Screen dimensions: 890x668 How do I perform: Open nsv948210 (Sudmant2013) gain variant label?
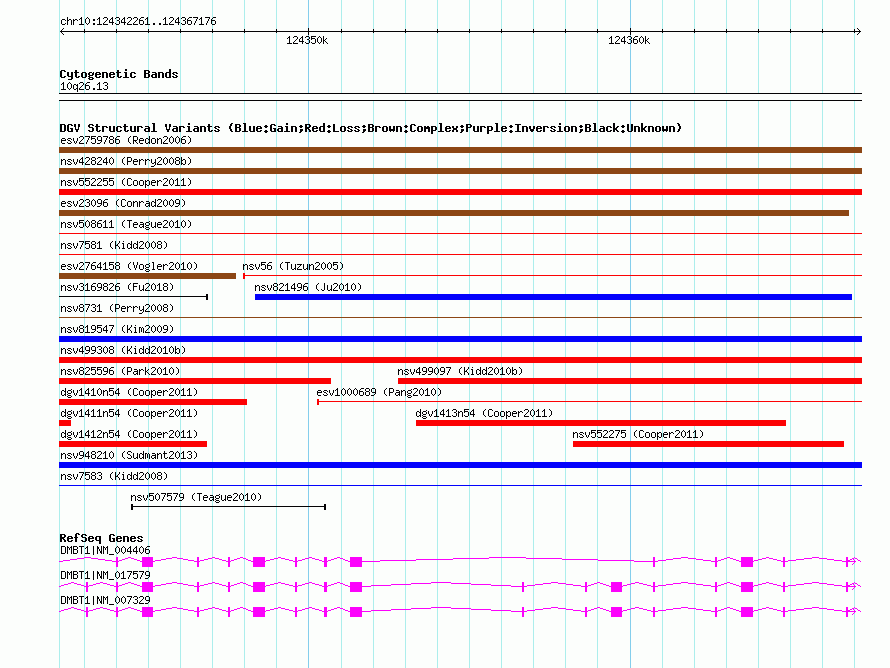[129, 455]
